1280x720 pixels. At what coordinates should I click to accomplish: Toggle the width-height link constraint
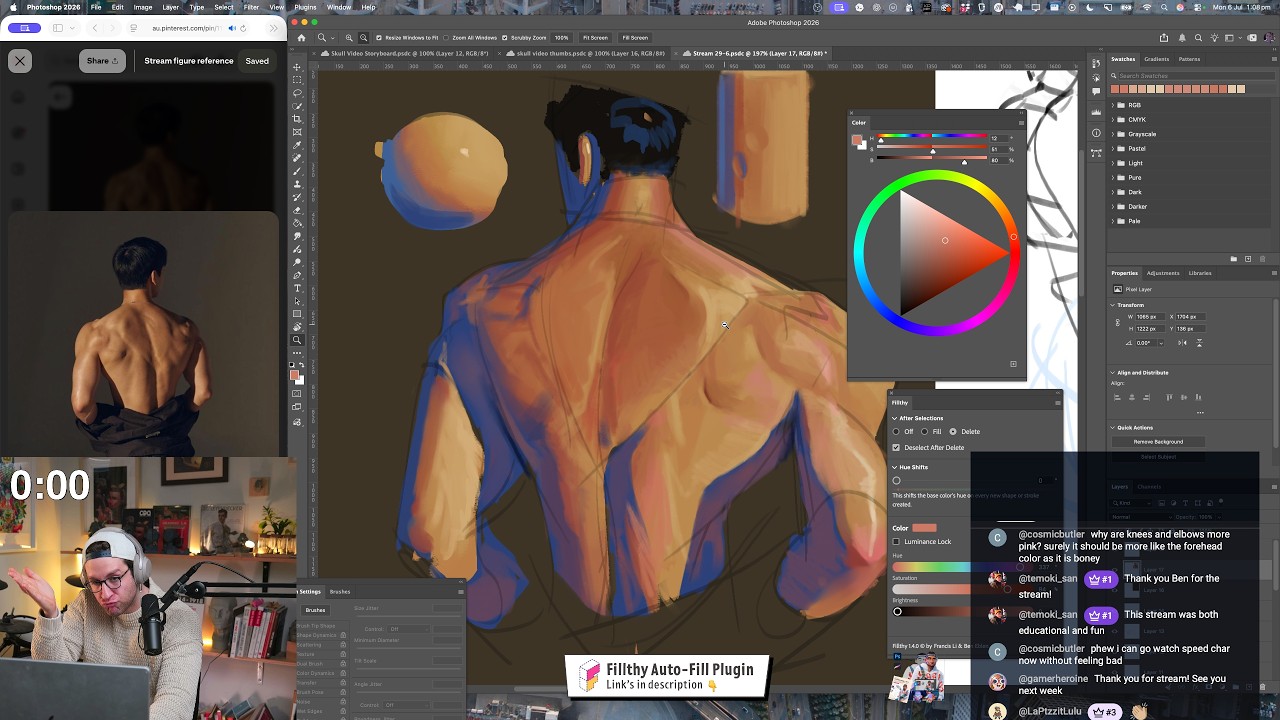pos(1118,323)
